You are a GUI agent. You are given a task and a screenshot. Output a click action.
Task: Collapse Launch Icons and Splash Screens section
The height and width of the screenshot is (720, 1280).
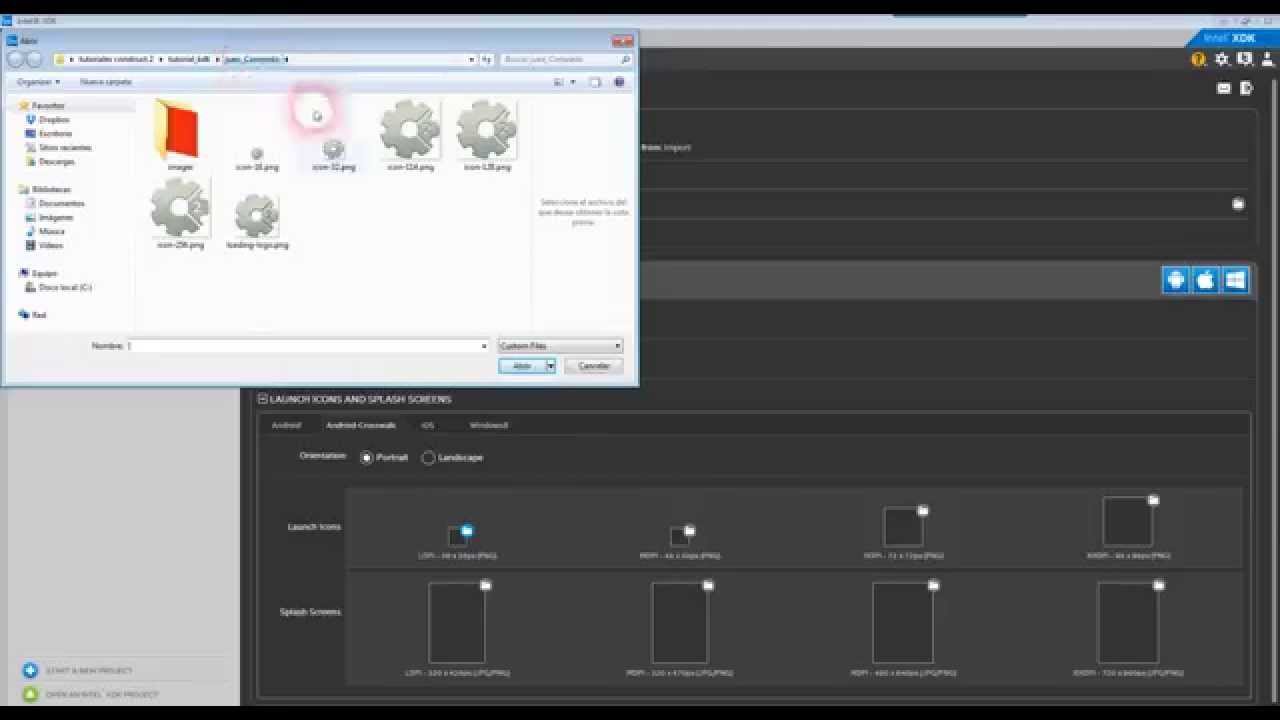click(x=263, y=399)
